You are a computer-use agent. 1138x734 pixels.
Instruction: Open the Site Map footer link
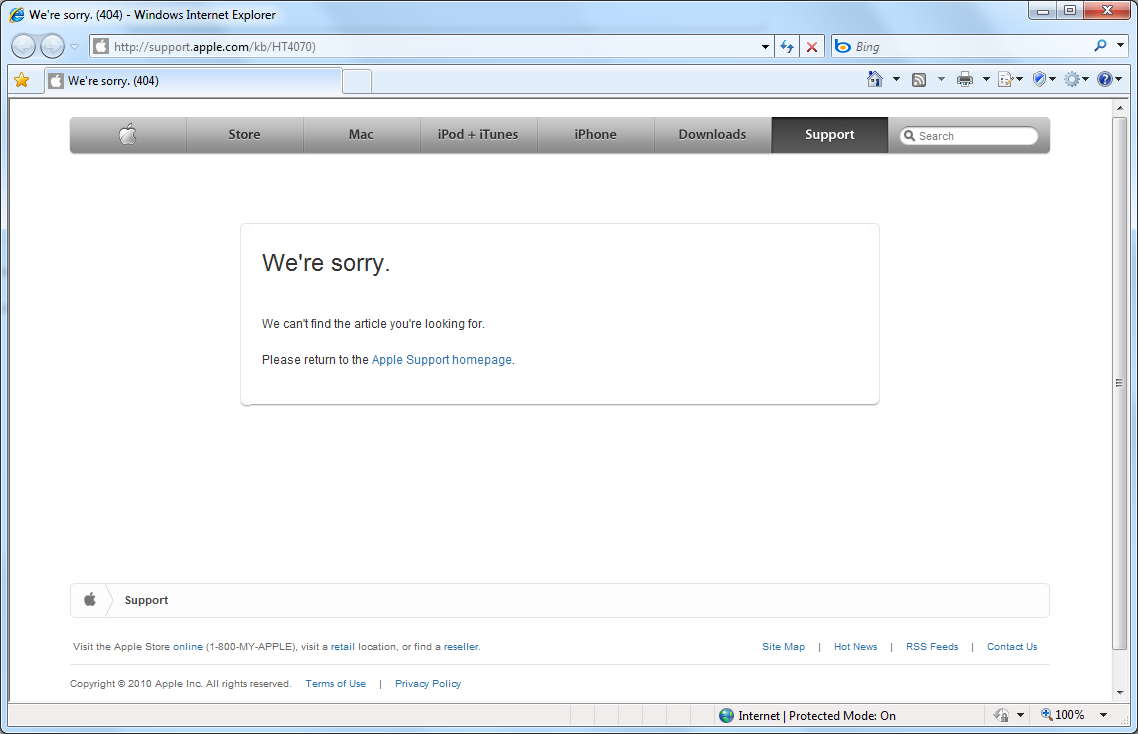pyautogui.click(x=783, y=646)
